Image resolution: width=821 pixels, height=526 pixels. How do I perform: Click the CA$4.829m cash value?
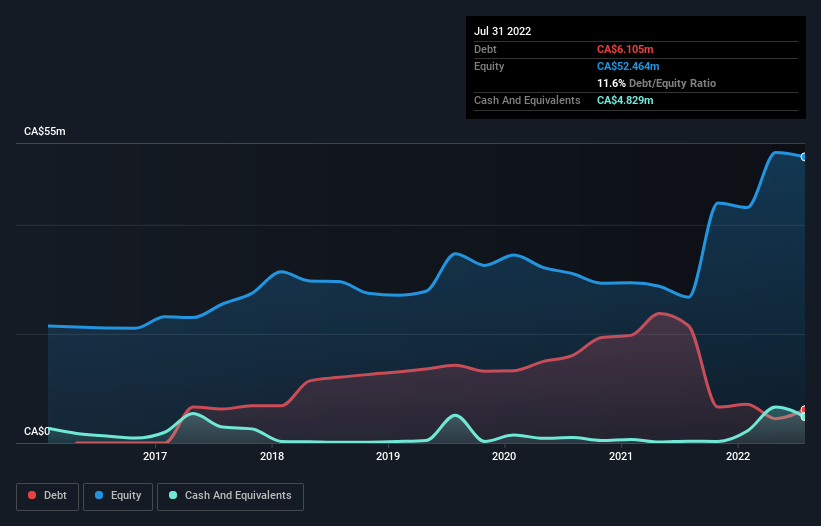pos(625,100)
